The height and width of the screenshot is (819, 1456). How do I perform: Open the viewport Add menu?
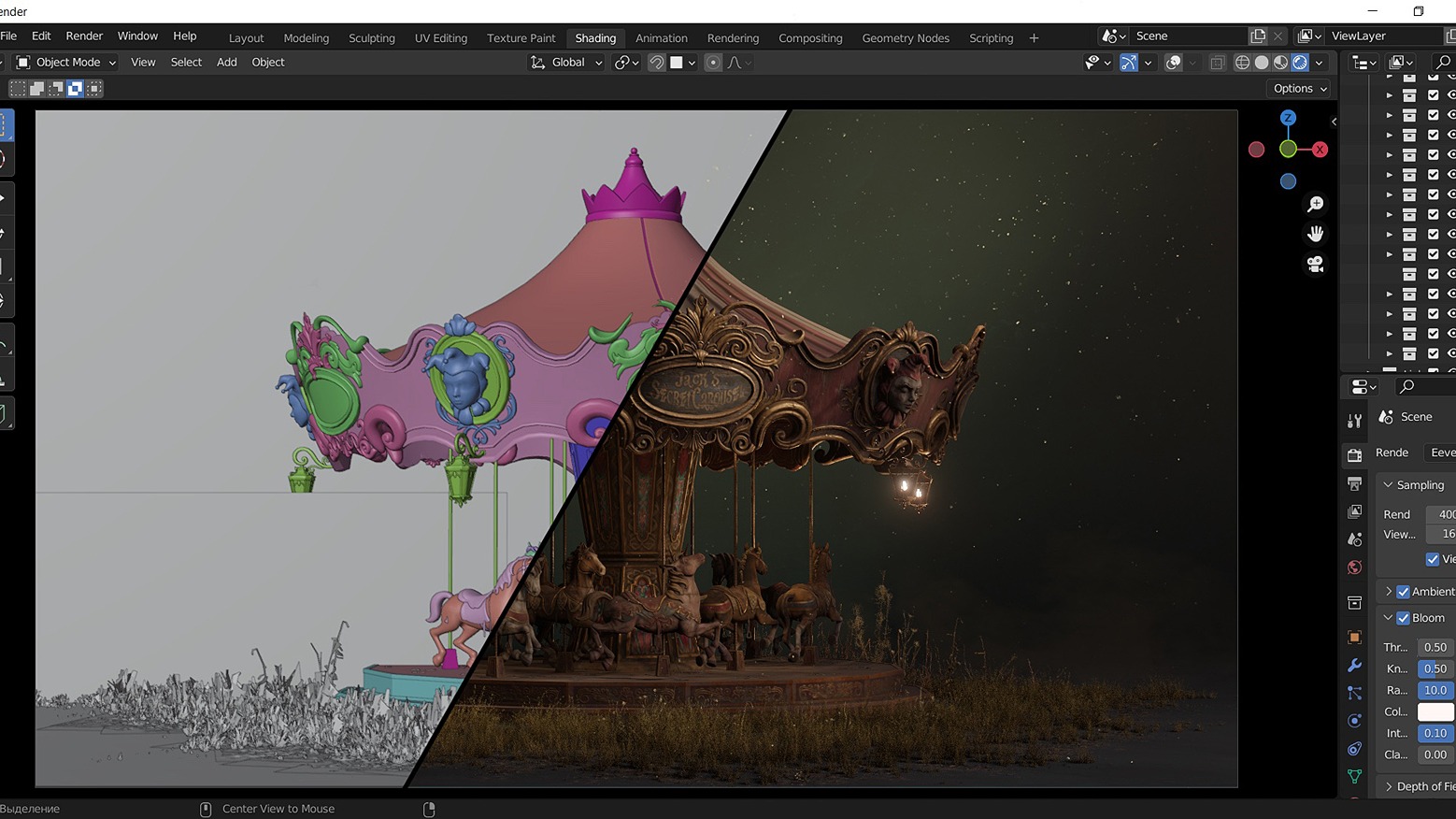tap(227, 63)
